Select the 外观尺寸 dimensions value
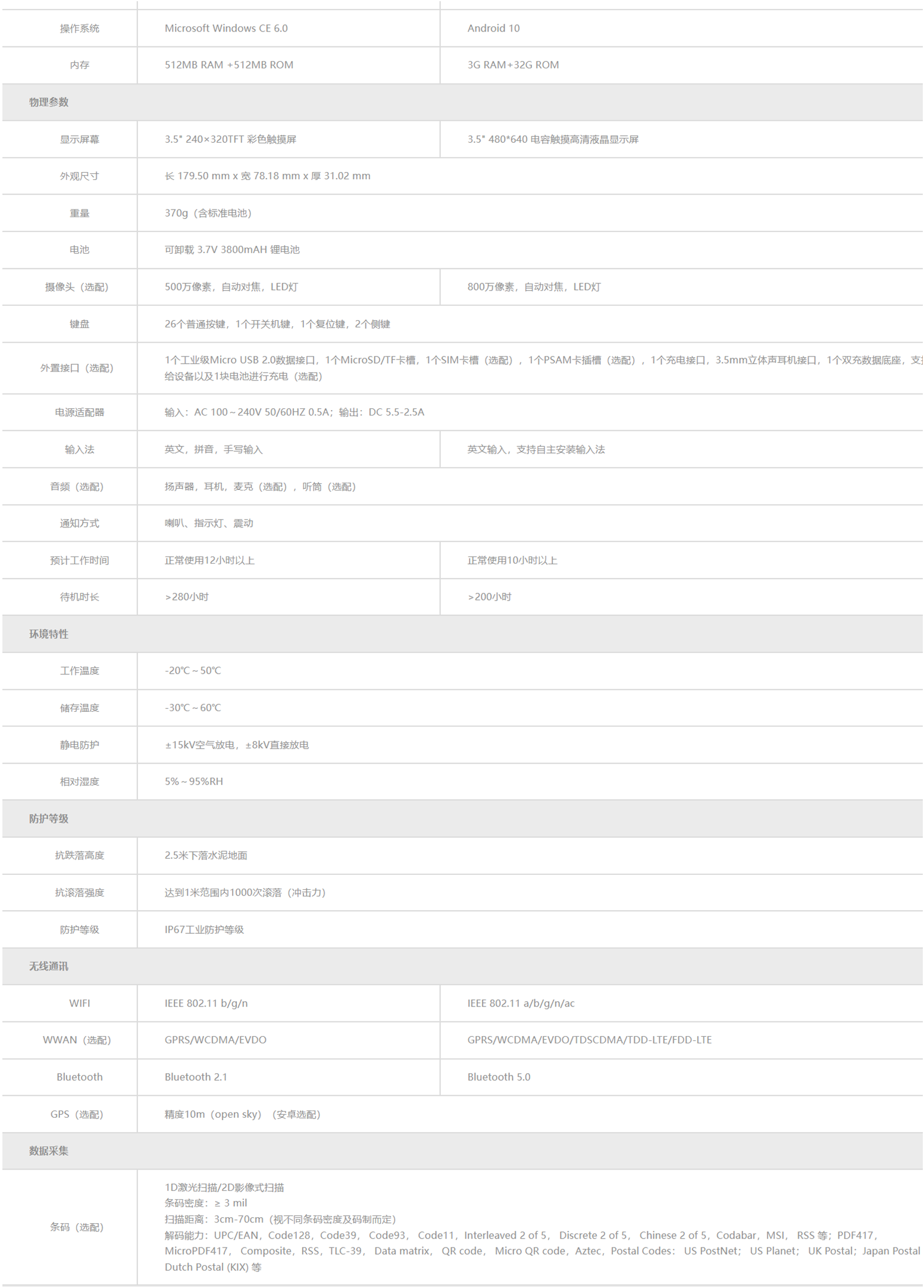 [x=267, y=176]
